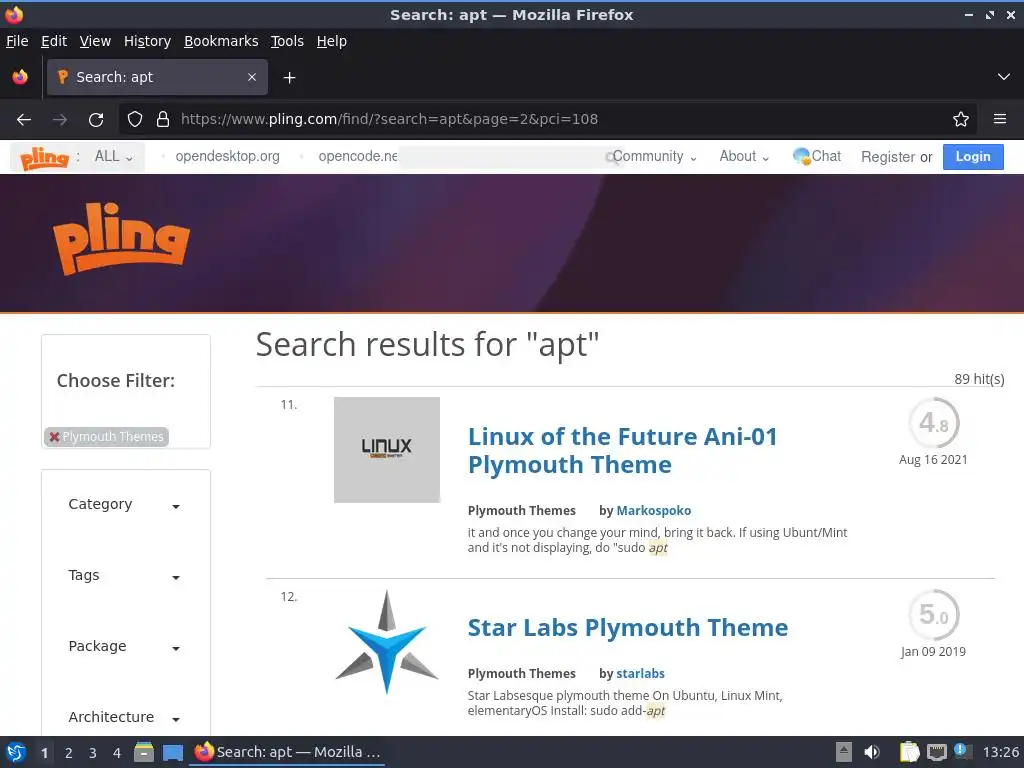This screenshot has height=768, width=1024.
Task: Open the tracking protection shield icon
Action: tap(135, 120)
